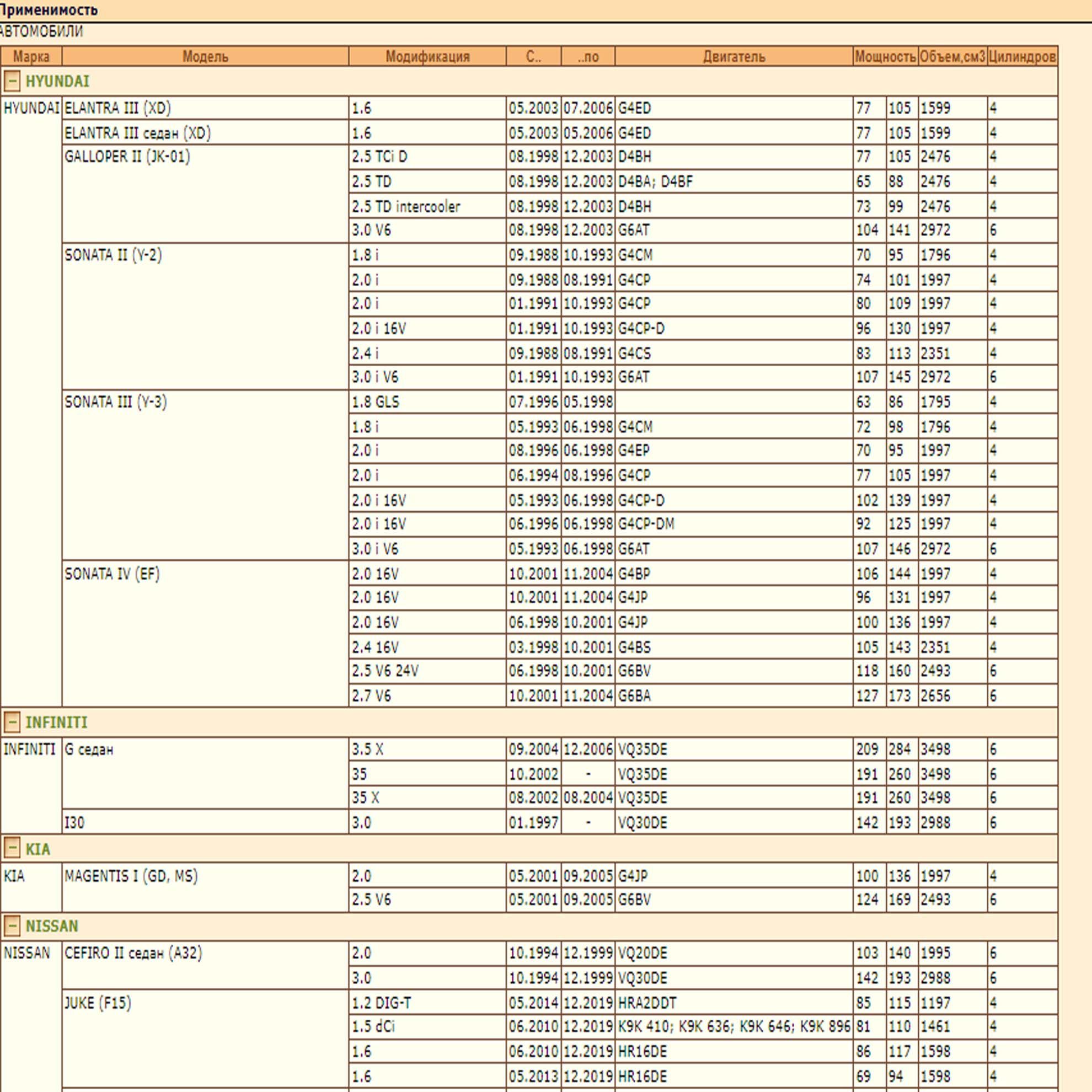Click the HYUNDAI green group title
The width and height of the screenshot is (1092, 1092).
coord(58,82)
